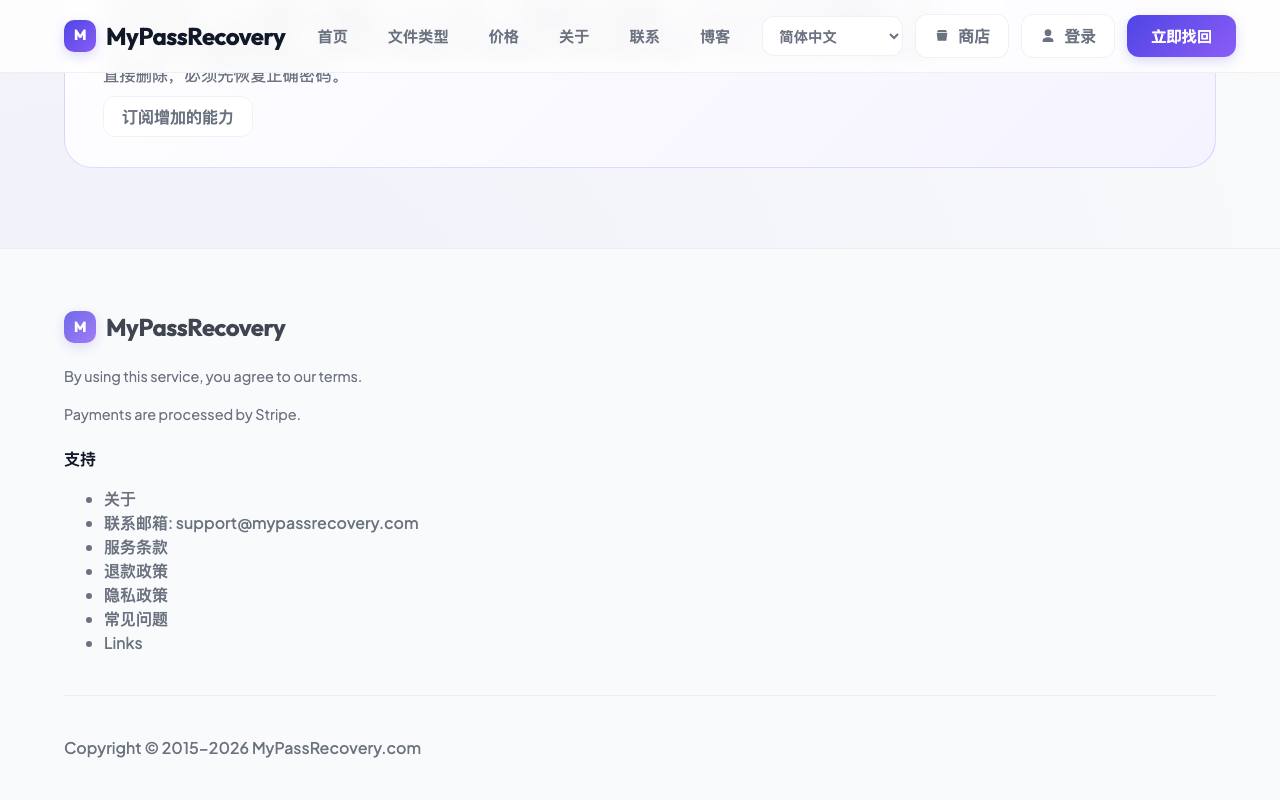
Task: Open the 关于 link in footer list
Action: pos(120,499)
